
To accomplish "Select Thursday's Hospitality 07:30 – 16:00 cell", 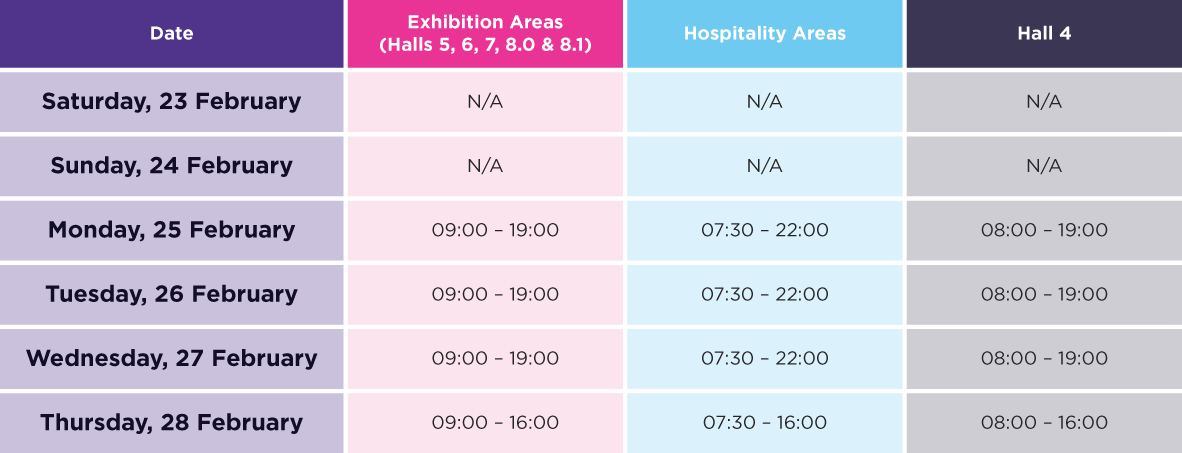I will pos(764,422).
